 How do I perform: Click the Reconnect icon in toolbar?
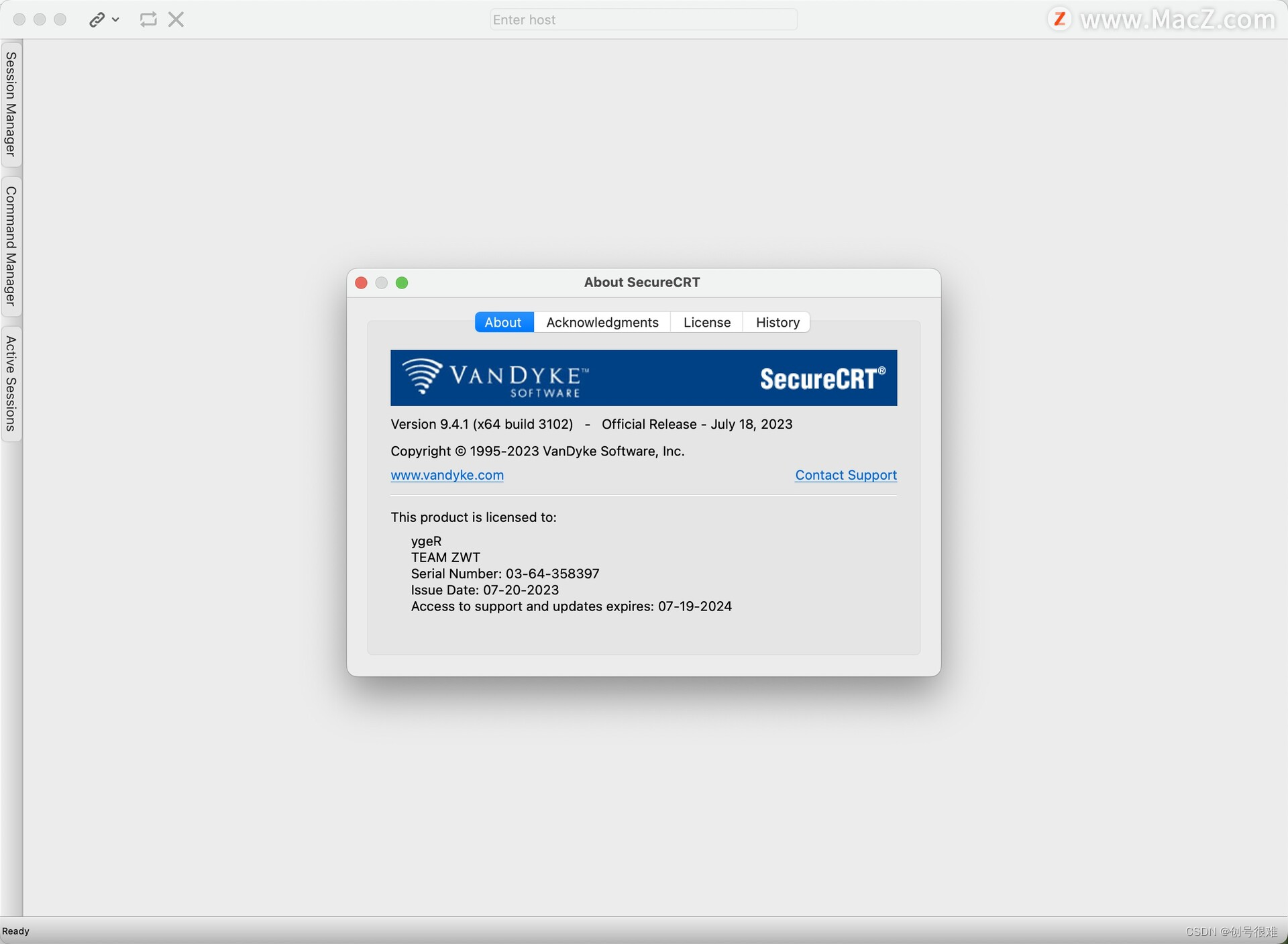[148, 19]
